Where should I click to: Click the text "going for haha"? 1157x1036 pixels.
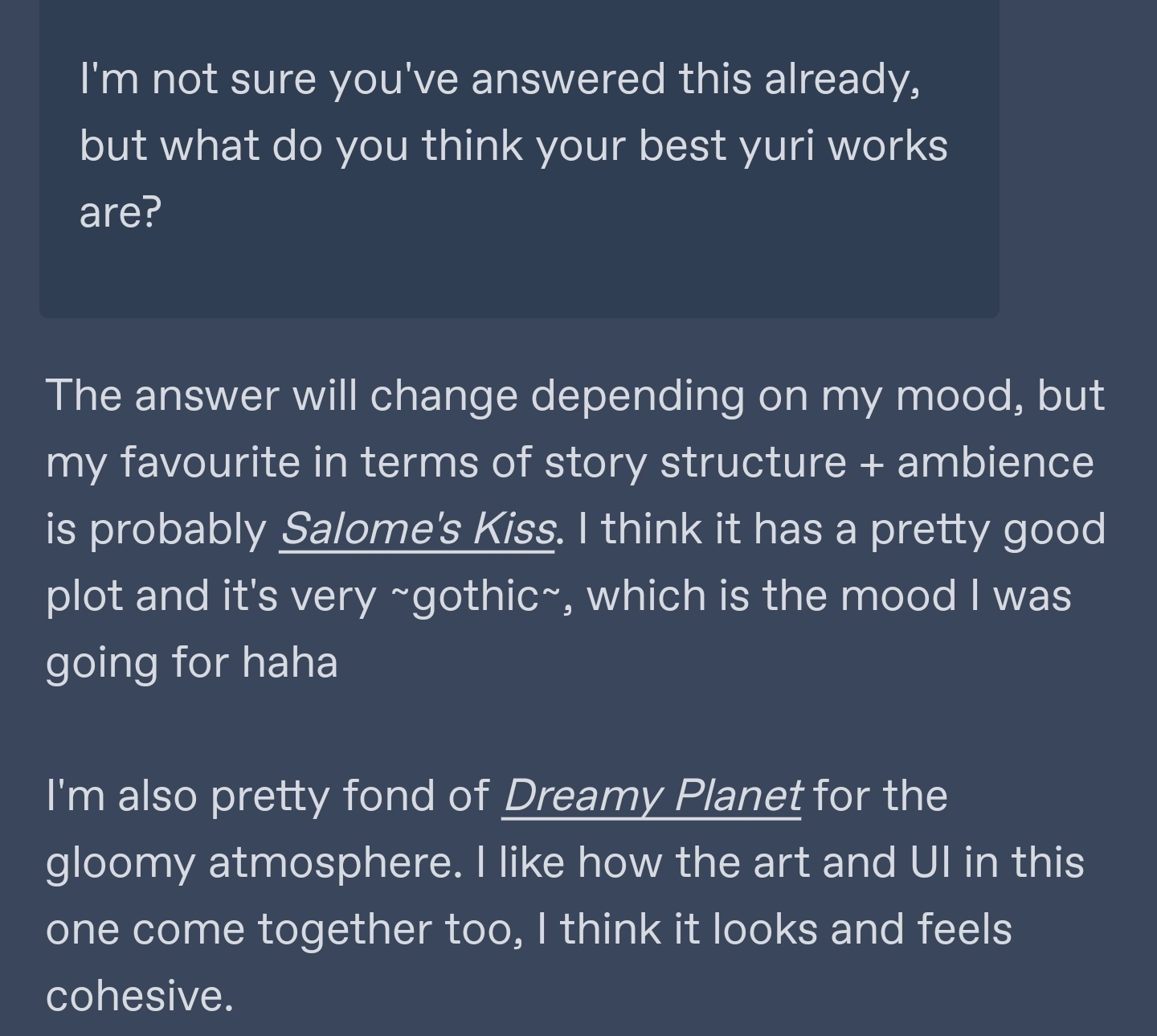coord(192,665)
